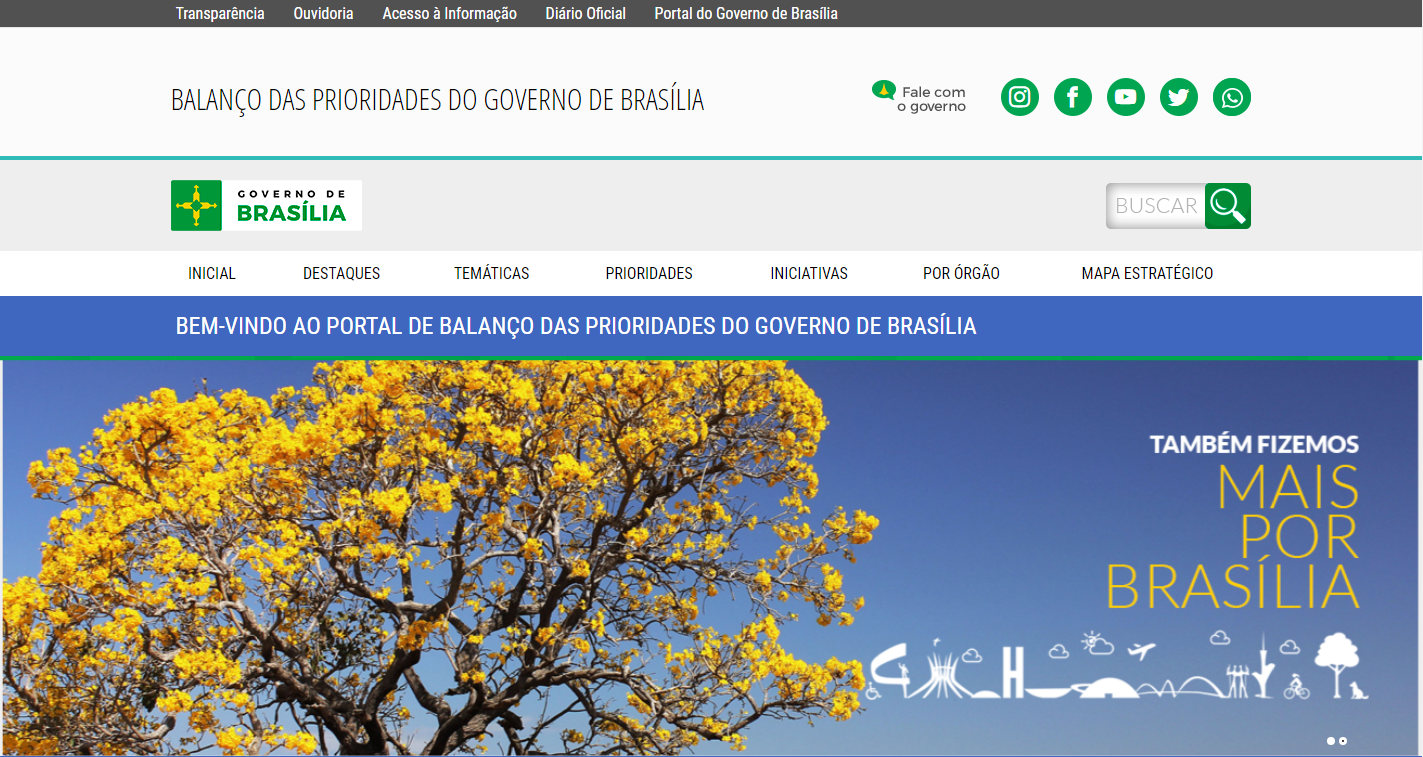
Task: Go to the INICIAL menu item
Action: pos(212,273)
